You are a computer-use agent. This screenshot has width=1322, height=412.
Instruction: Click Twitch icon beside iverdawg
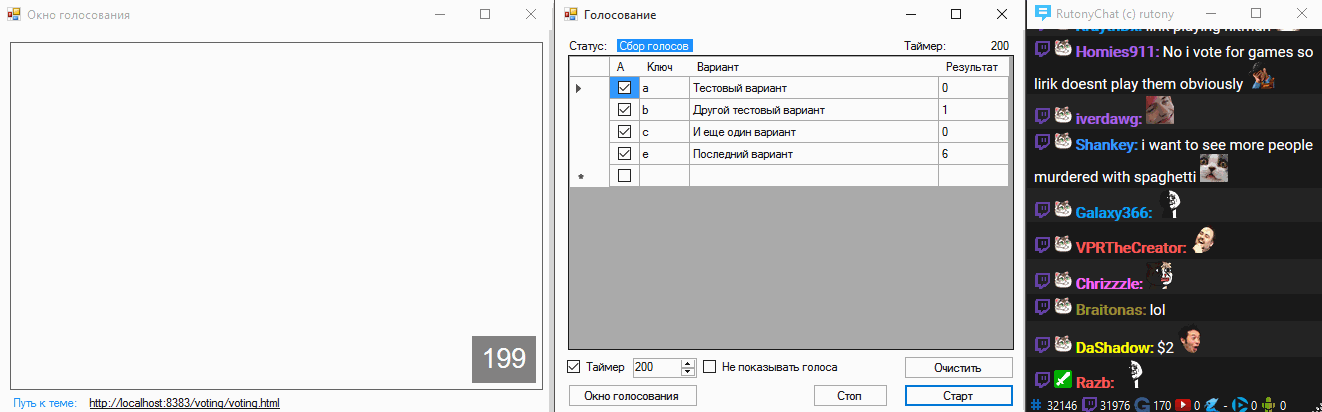pyautogui.click(x=1043, y=116)
